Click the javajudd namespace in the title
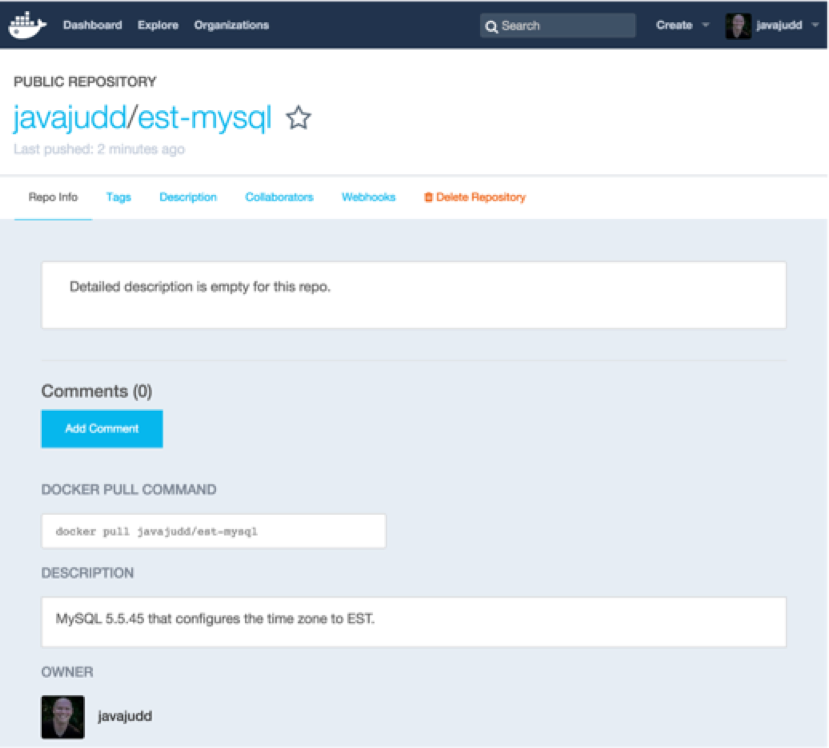 (x=70, y=117)
